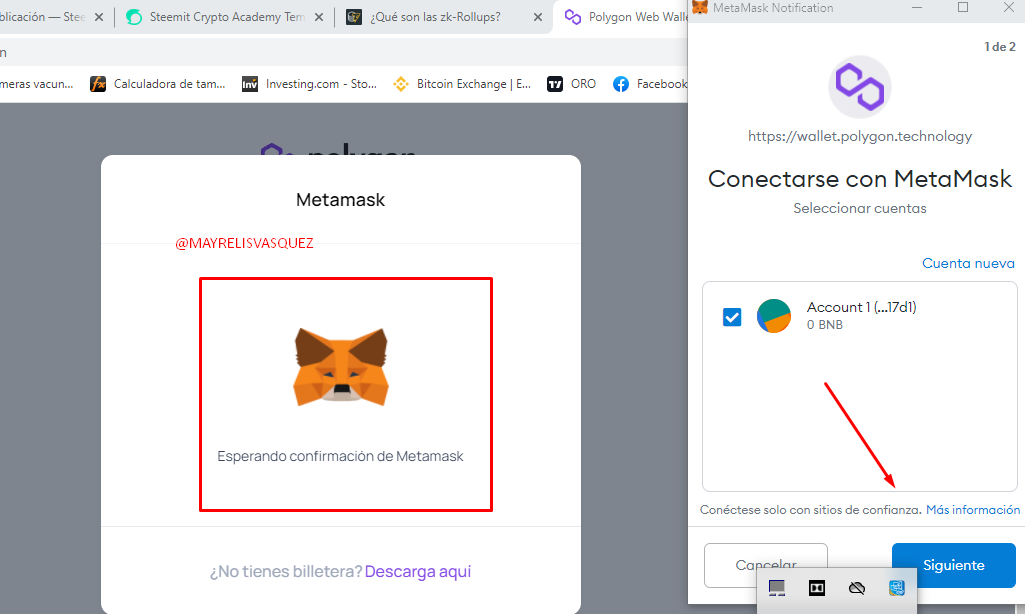
Task: Open the meras vacun... bookmark
Action: (x=37, y=84)
